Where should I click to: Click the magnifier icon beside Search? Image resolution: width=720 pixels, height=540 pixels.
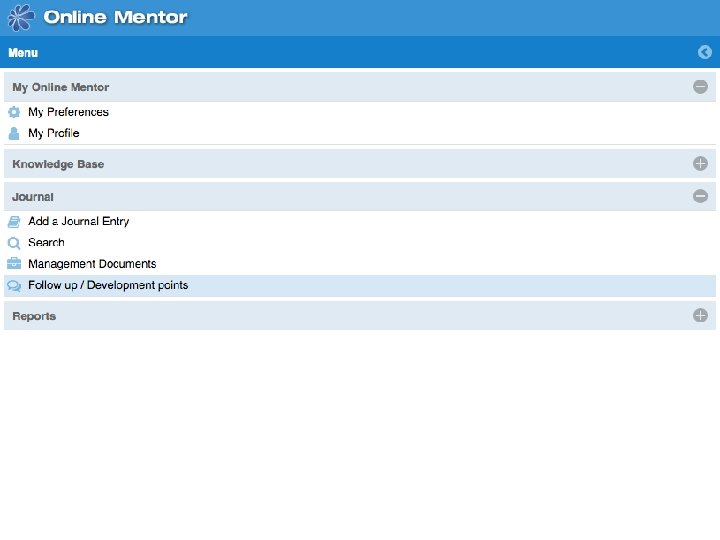pyautogui.click(x=14, y=243)
